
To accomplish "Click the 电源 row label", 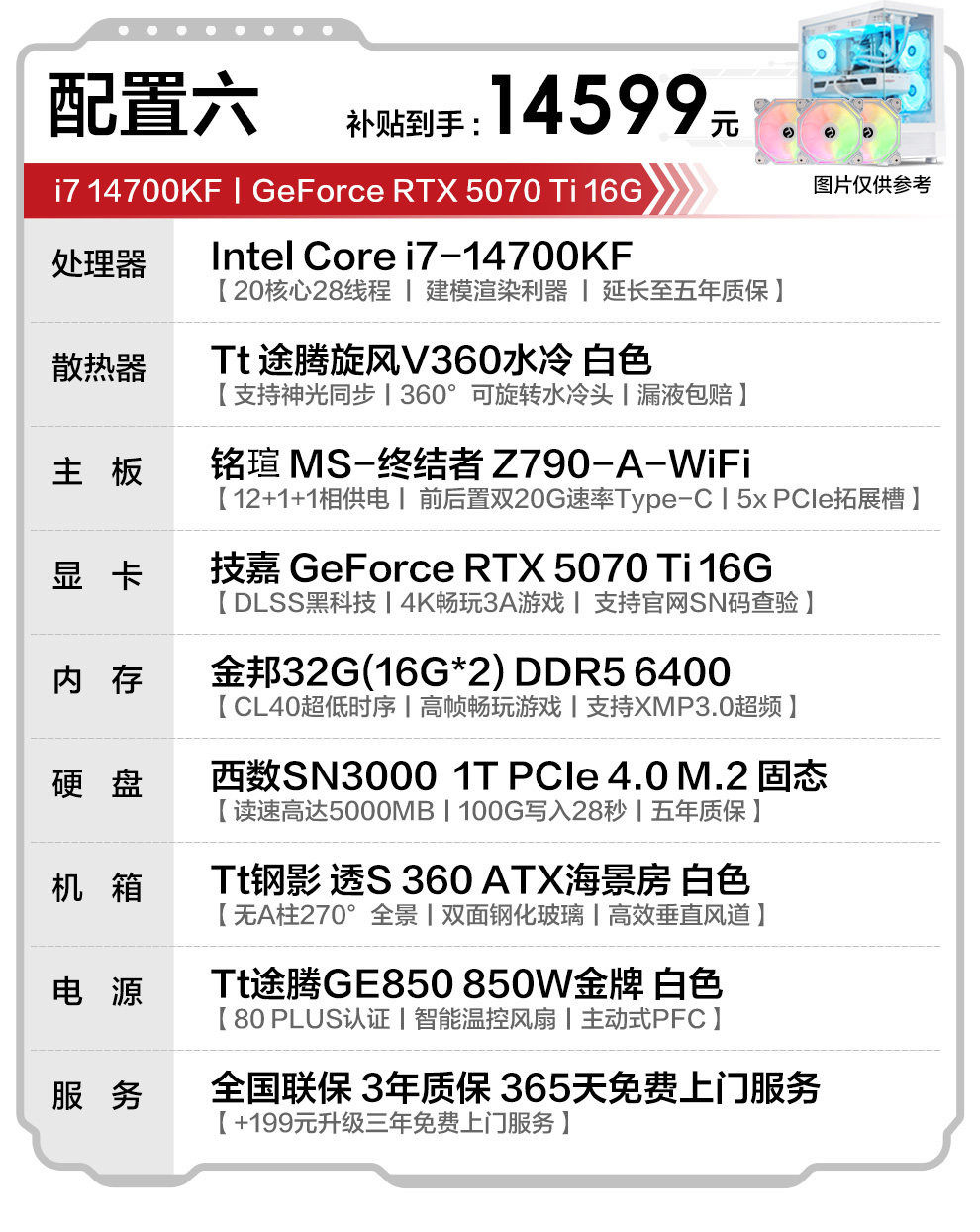I will (98, 992).
